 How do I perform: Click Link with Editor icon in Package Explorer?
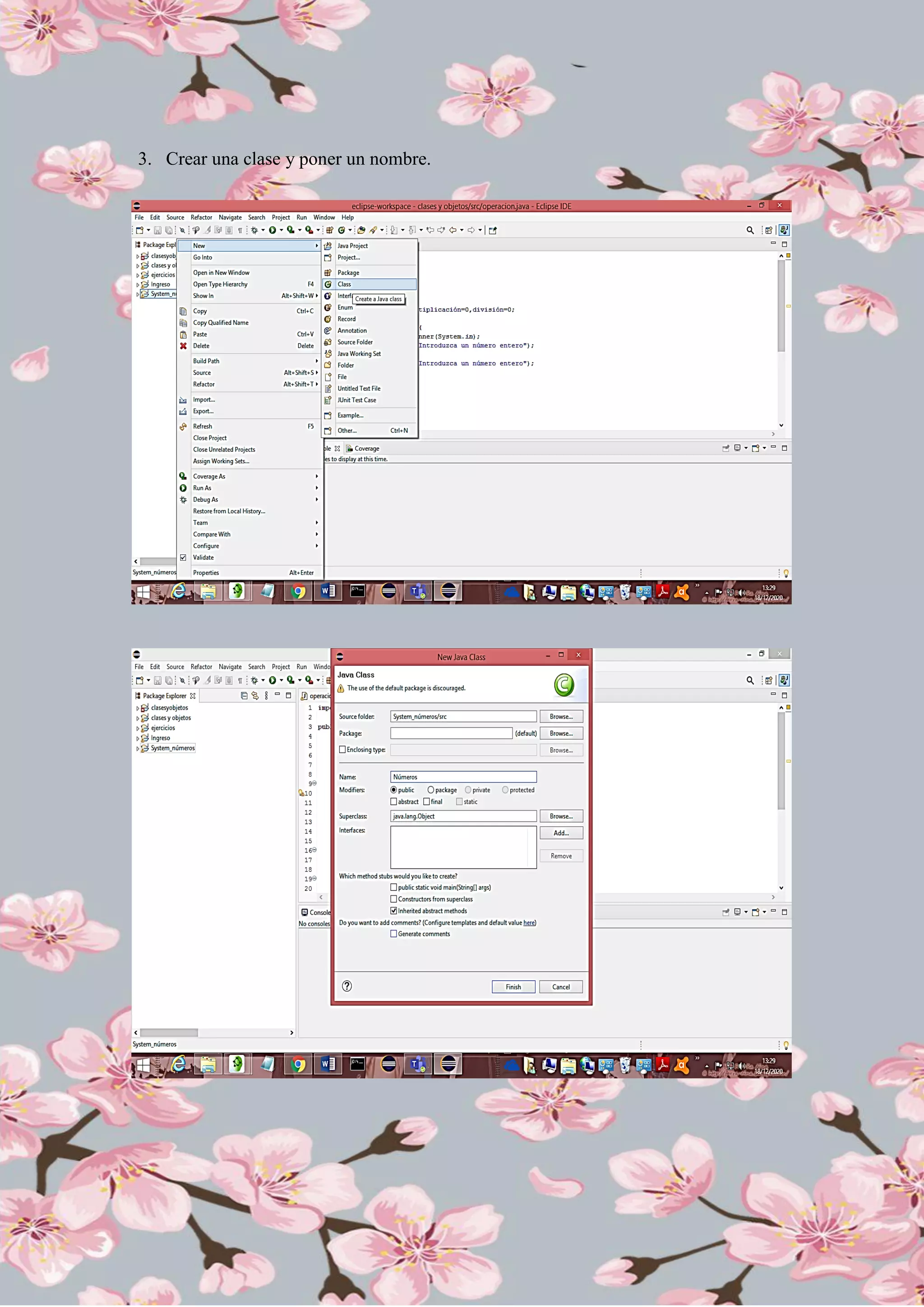(255, 695)
